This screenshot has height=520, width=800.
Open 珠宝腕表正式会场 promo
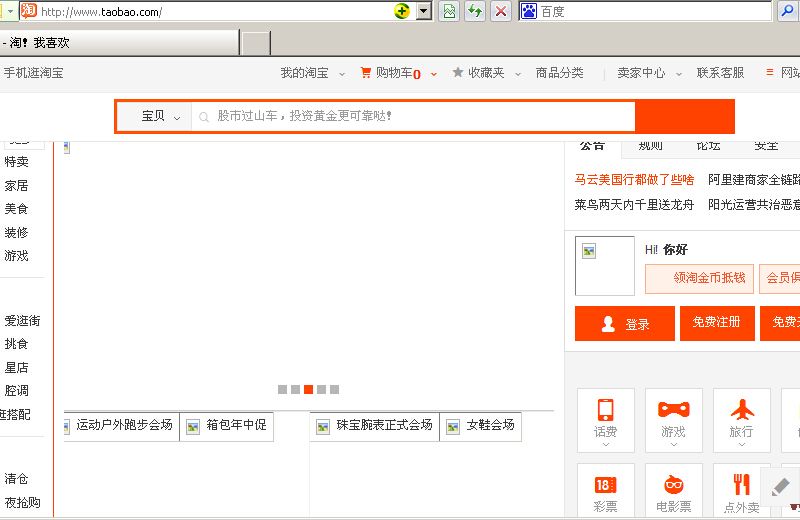pos(374,426)
